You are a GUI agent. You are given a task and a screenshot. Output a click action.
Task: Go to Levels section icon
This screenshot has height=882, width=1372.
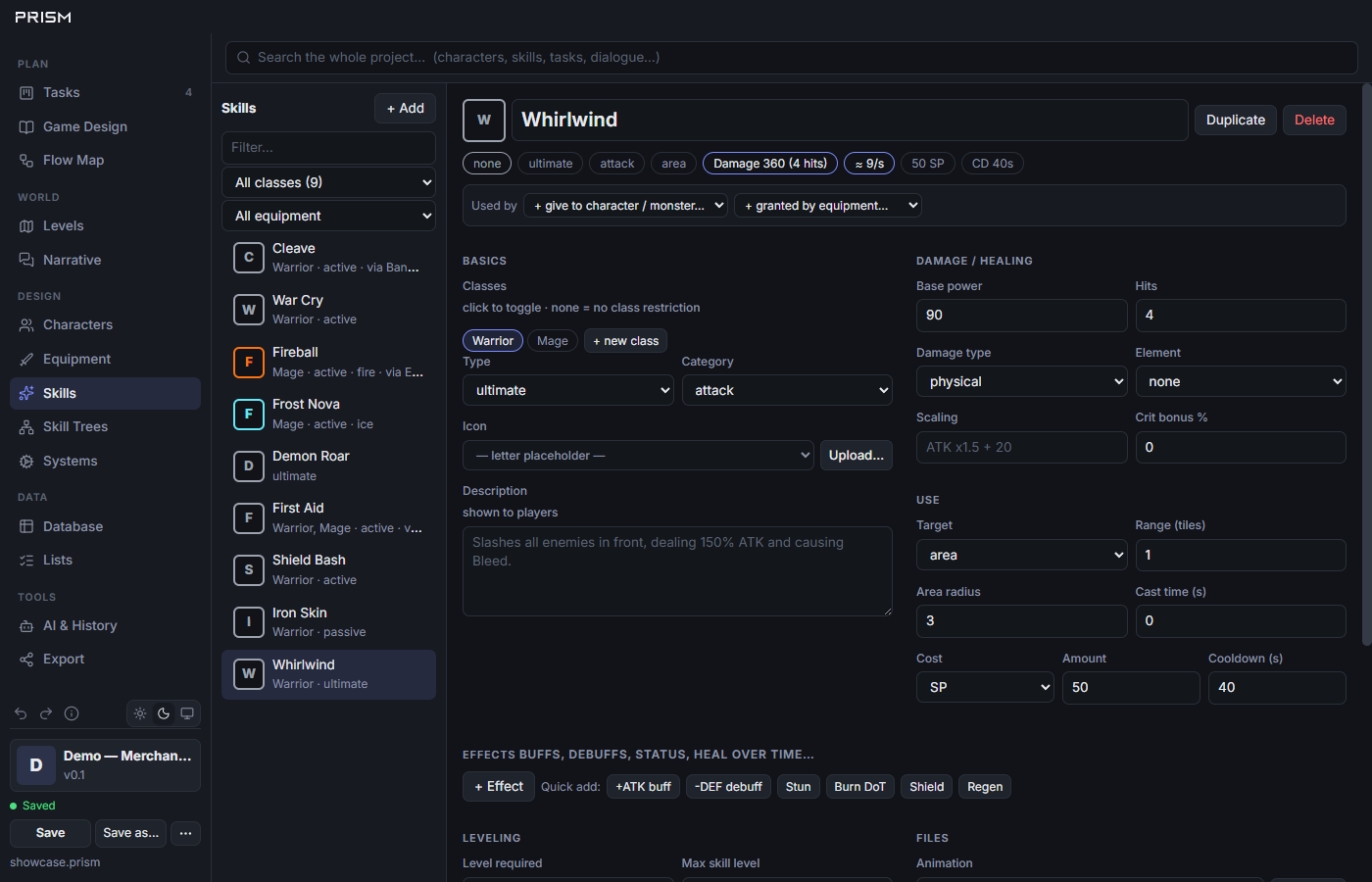[26, 225]
